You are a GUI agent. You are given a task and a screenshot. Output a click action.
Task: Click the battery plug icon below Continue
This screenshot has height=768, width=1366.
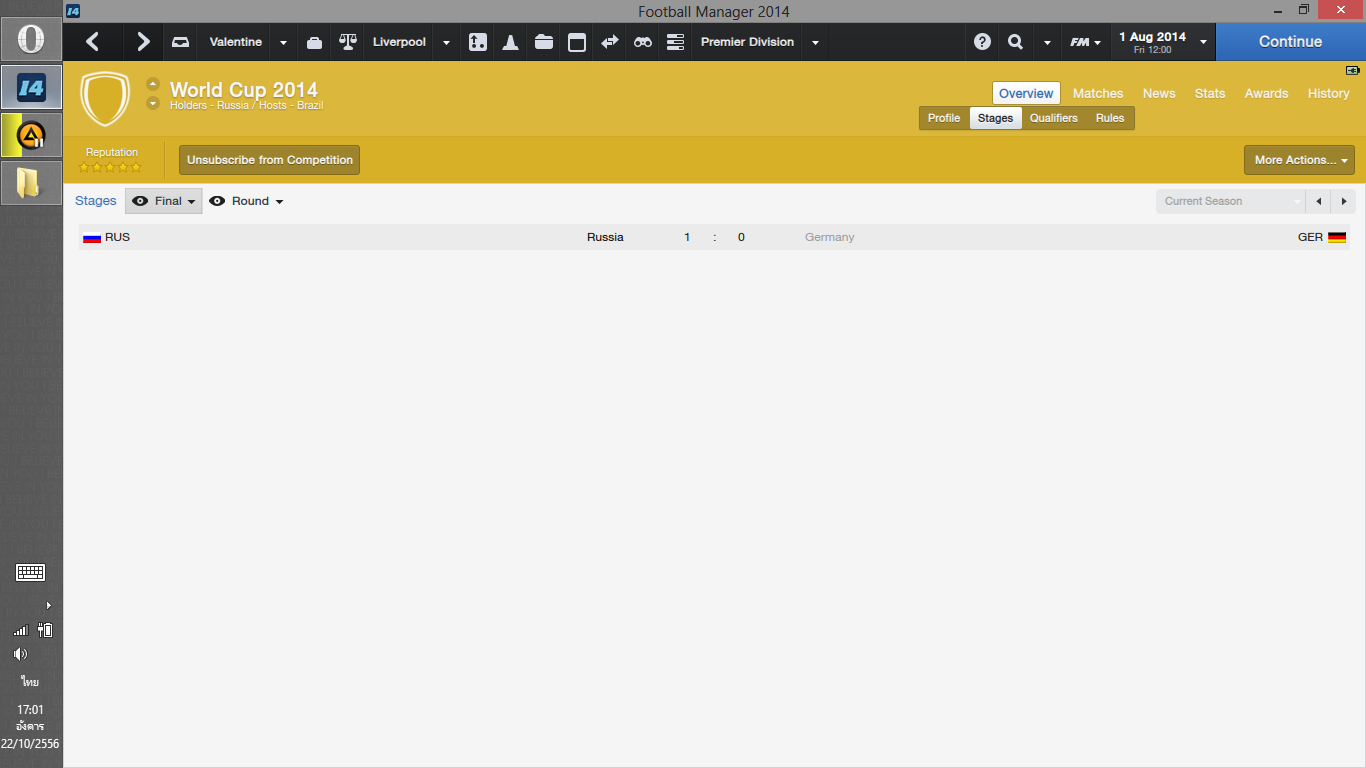pos(1353,71)
